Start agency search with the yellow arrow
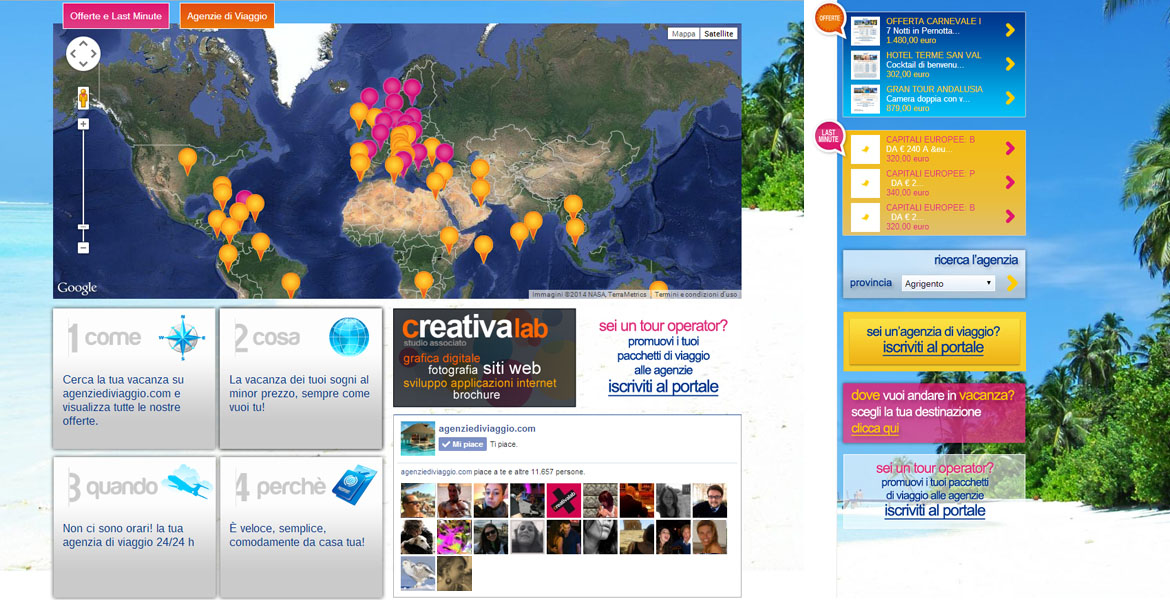This screenshot has height=600, width=1170. click(x=1012, y=283)
